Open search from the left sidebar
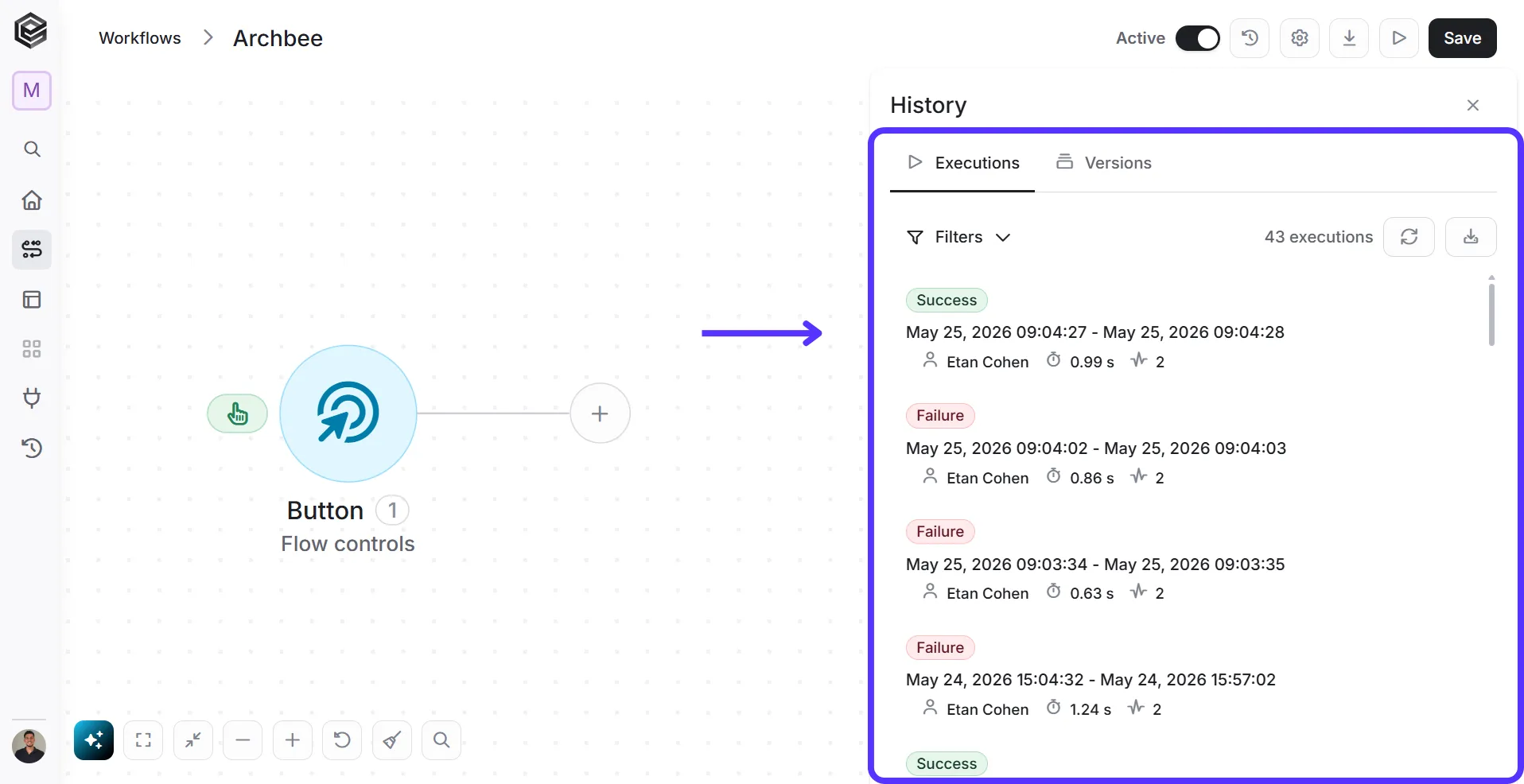Viewport: 1524px width, 784px height. [x=32, y=149]
